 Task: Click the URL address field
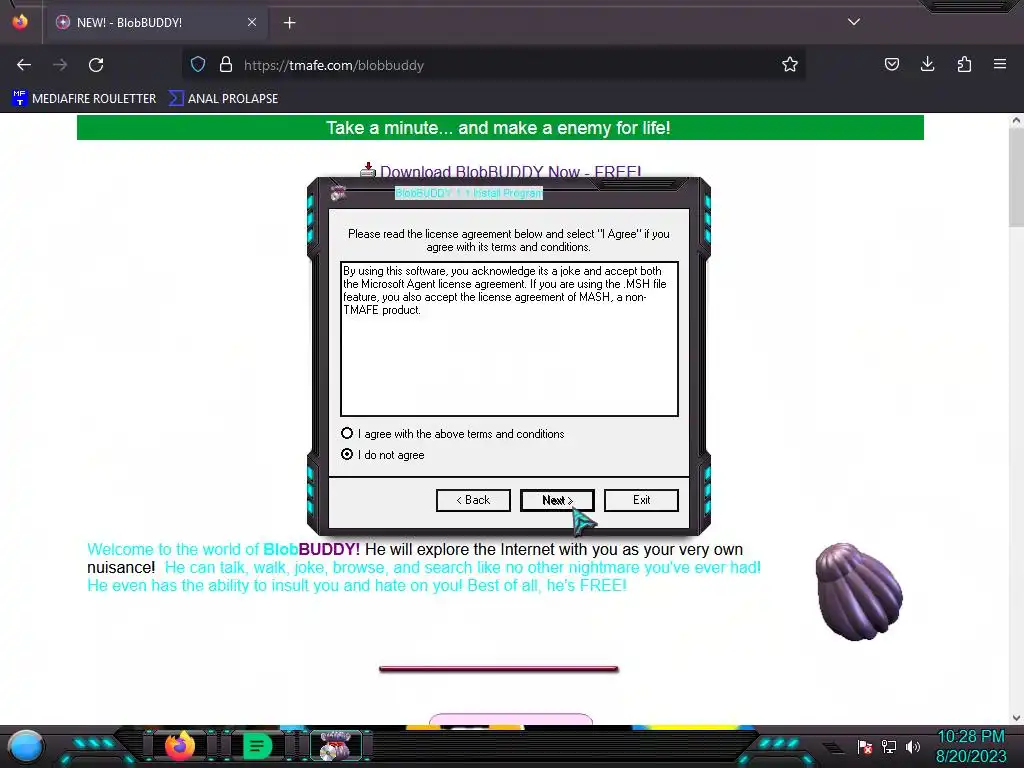493,65
